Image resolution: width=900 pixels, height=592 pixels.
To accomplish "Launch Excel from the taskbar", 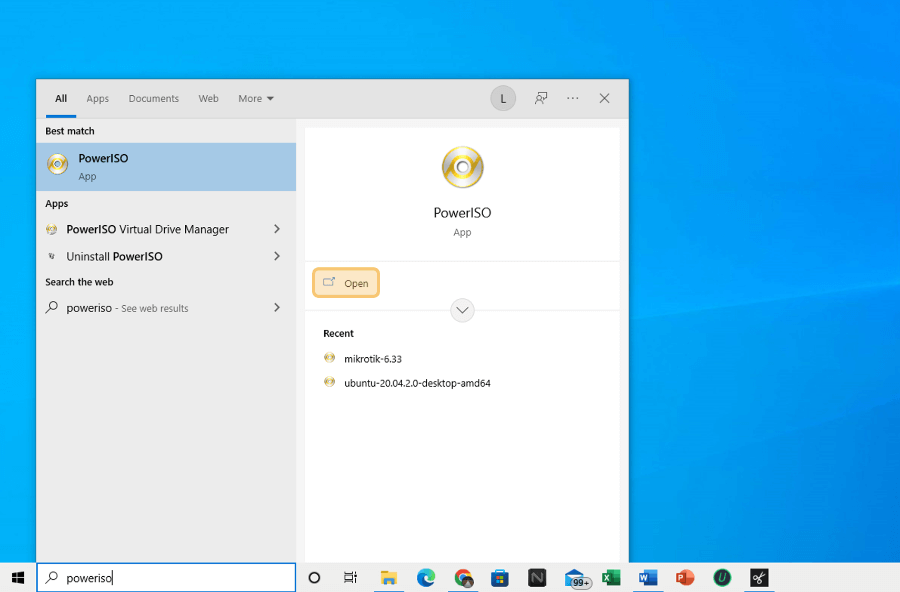I will (611, 578).
